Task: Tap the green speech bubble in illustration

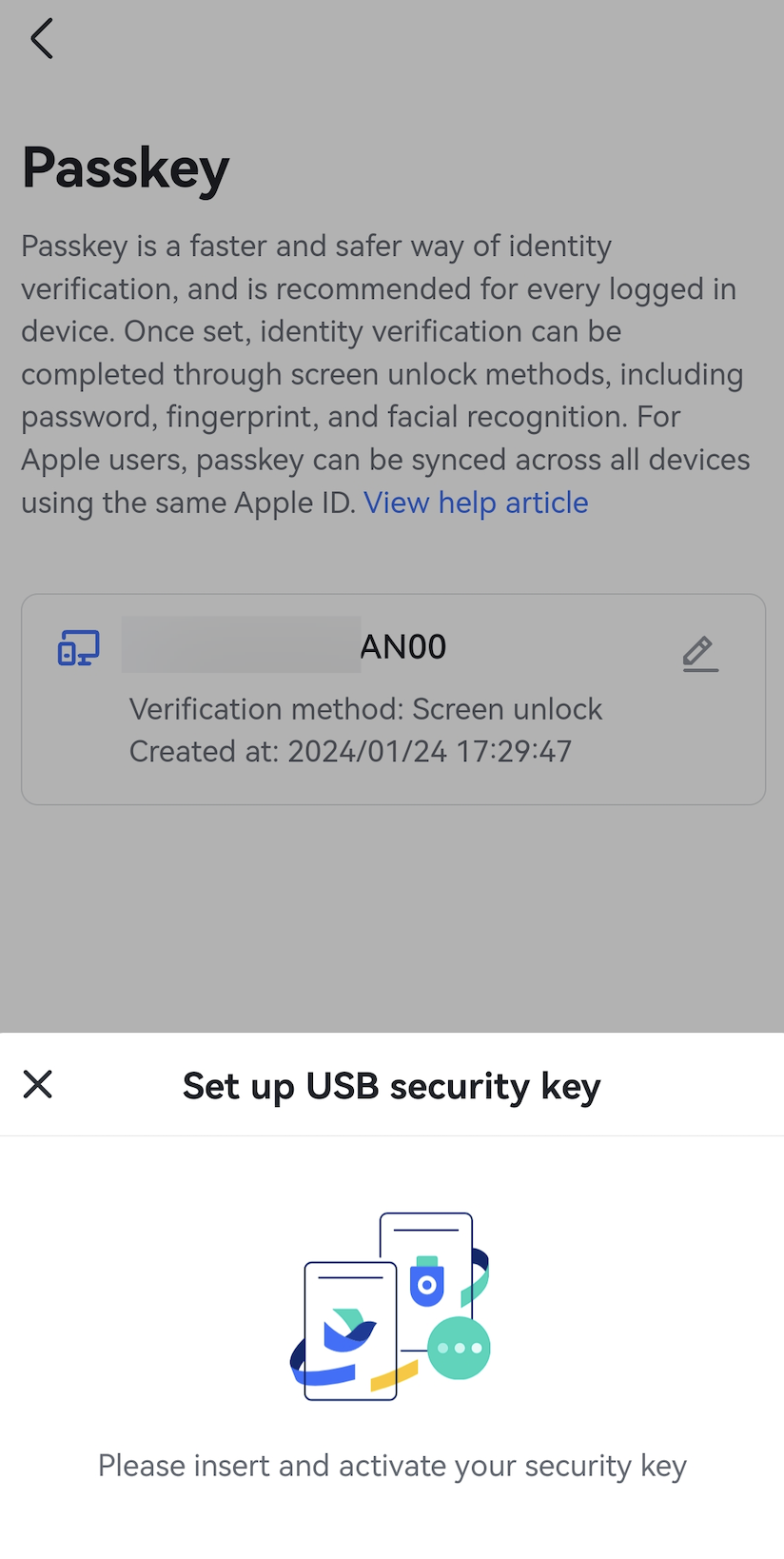Action: click(459, 1348)
